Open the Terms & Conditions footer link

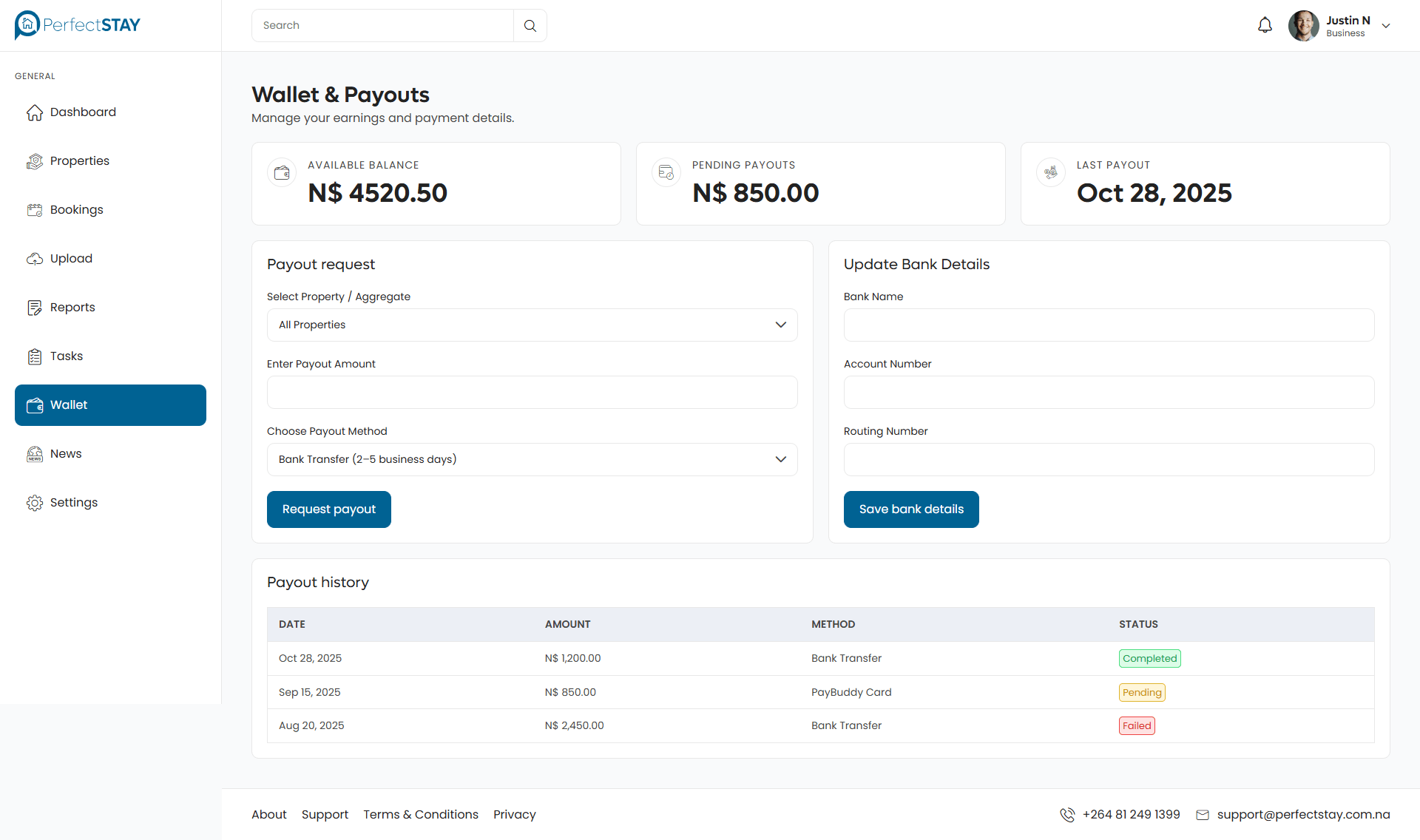click(420, 814)
